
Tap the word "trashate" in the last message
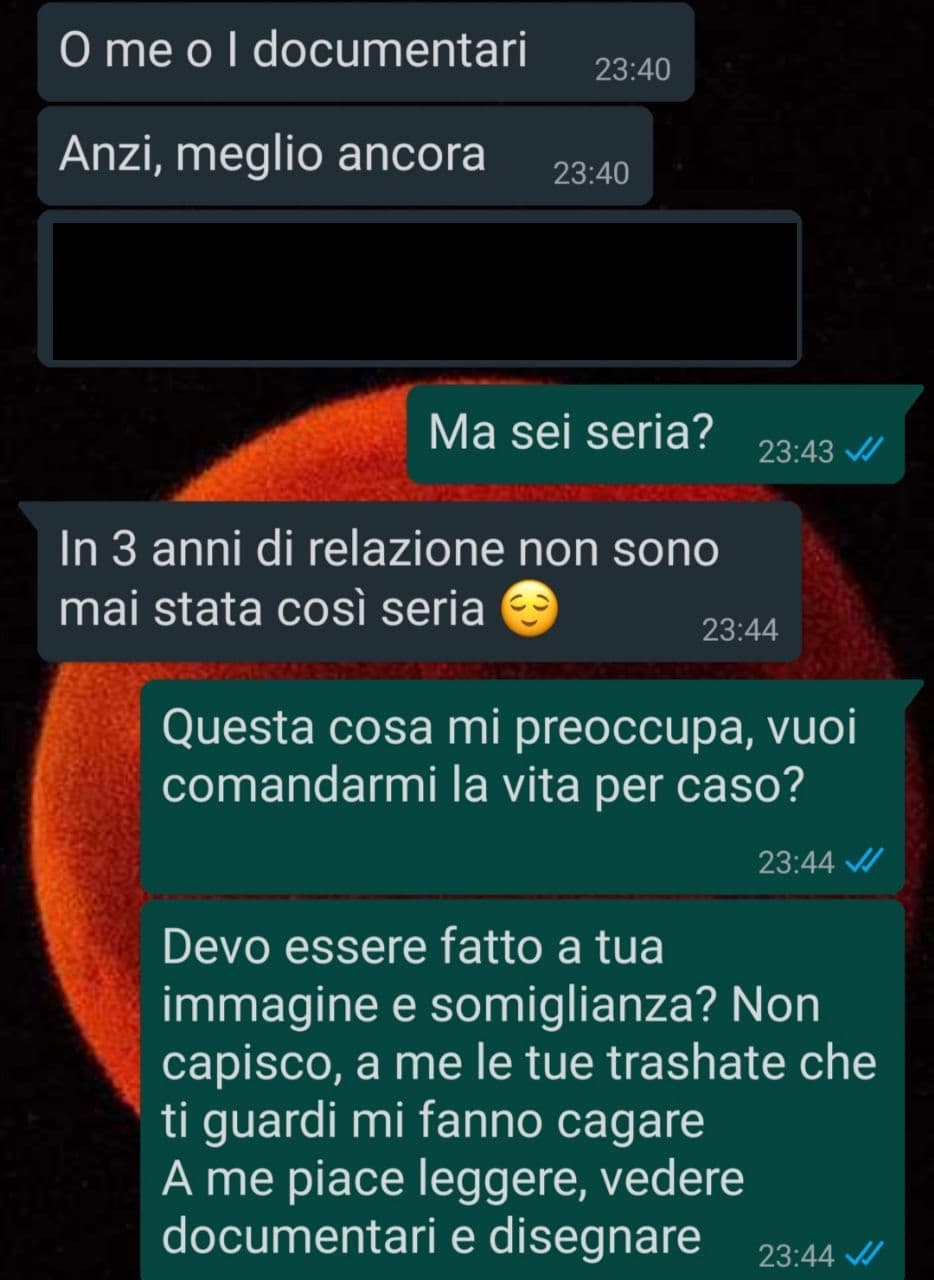point(689,1065)
